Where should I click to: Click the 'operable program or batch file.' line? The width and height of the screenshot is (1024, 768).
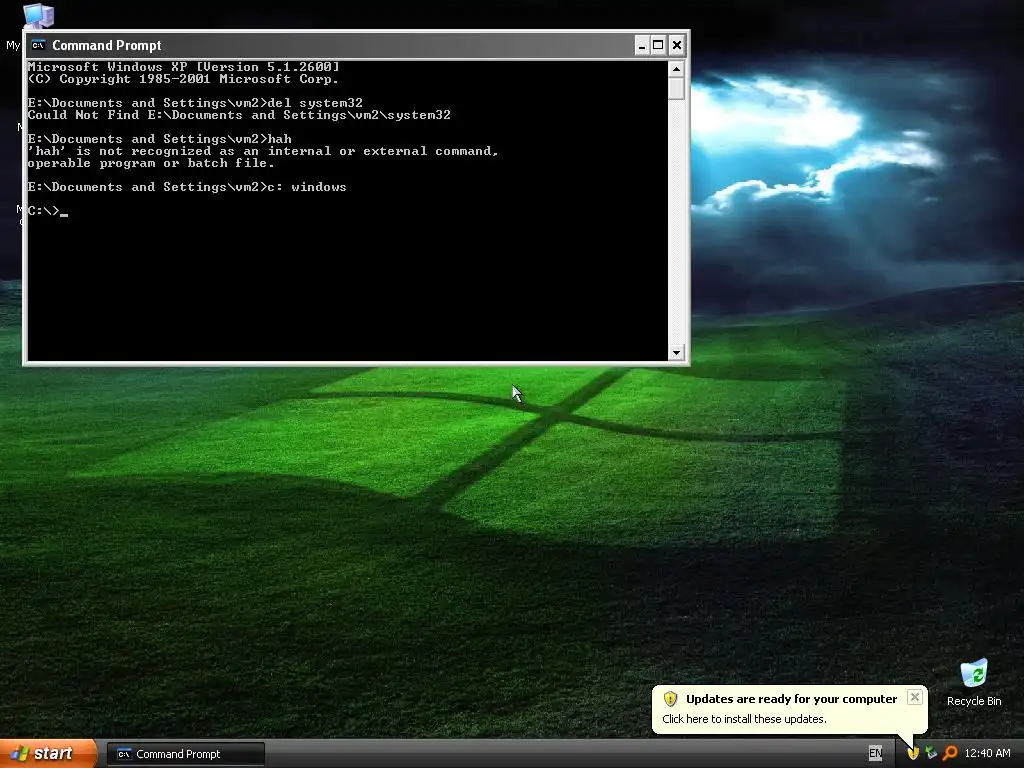[x=151, y=163]
